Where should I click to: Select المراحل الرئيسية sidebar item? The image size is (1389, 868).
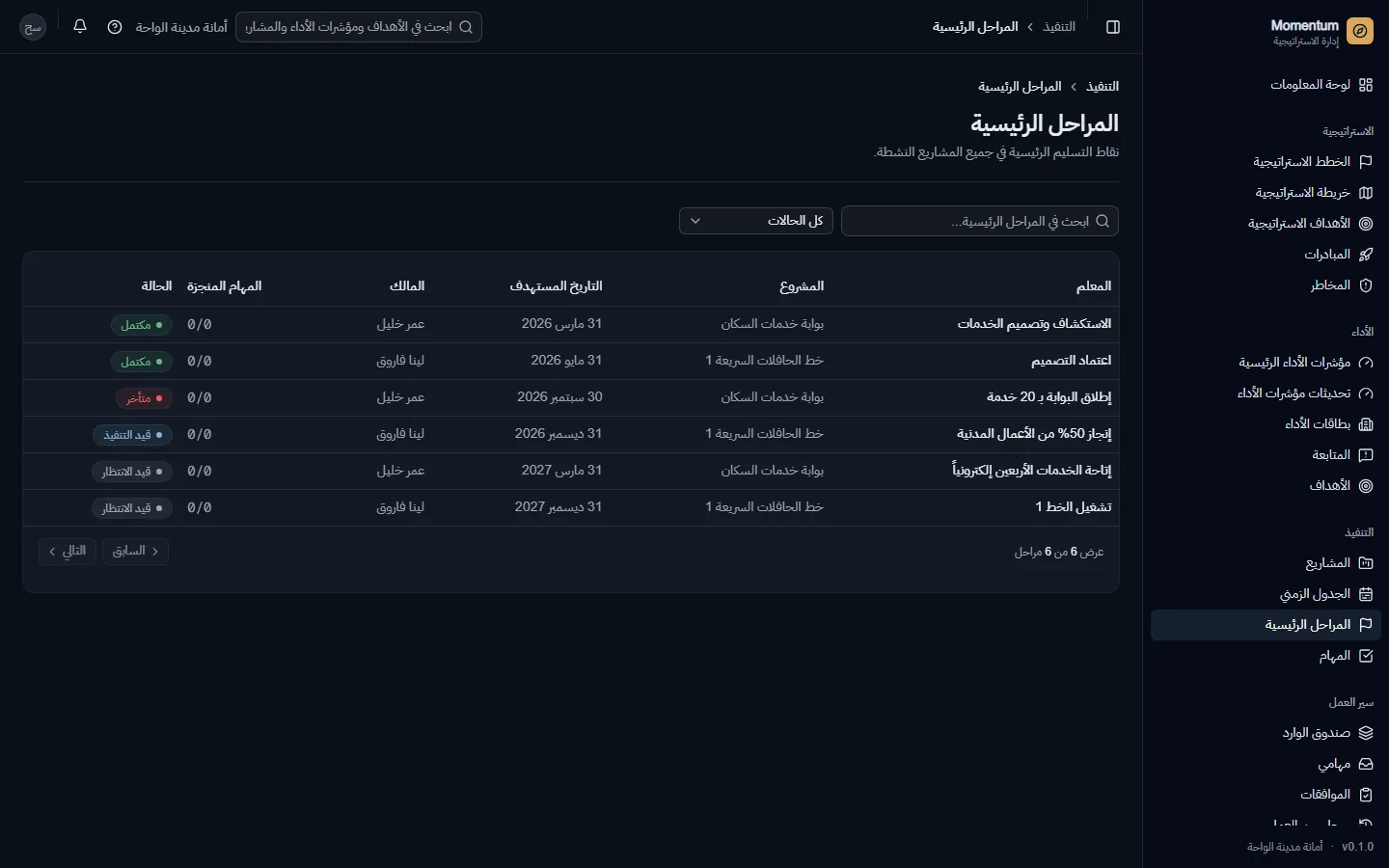1266,625
